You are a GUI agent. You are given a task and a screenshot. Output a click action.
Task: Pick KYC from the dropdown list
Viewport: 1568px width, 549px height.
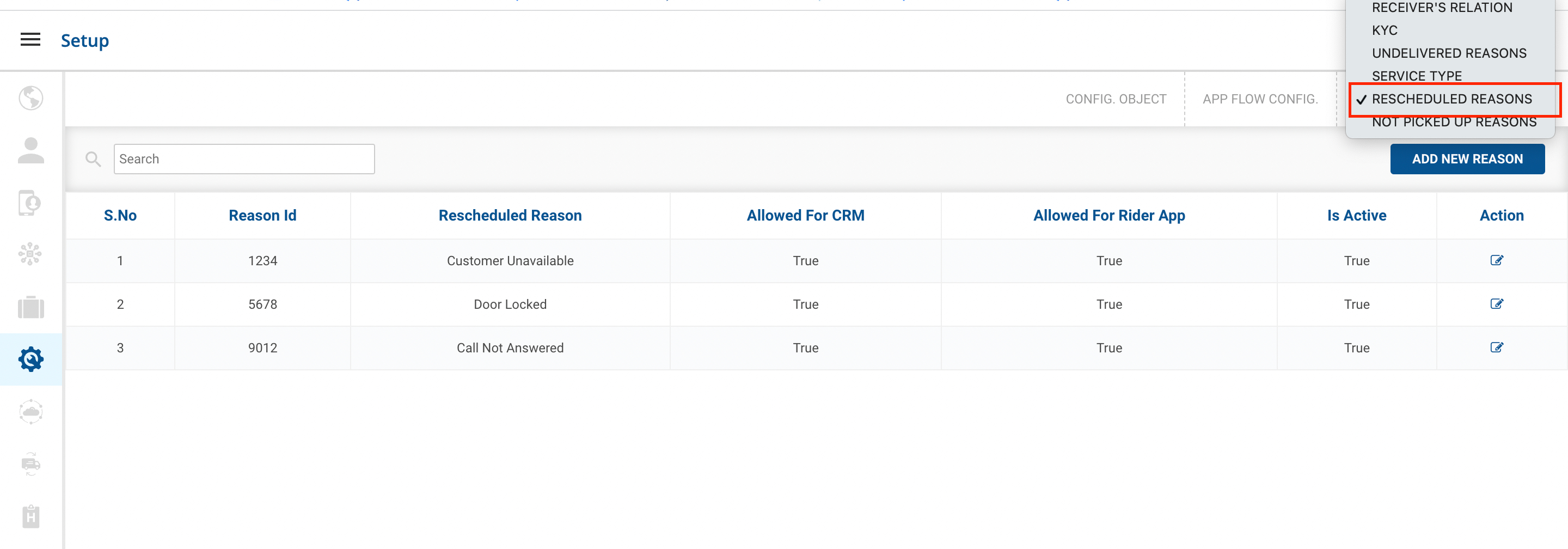(1384, 30)
